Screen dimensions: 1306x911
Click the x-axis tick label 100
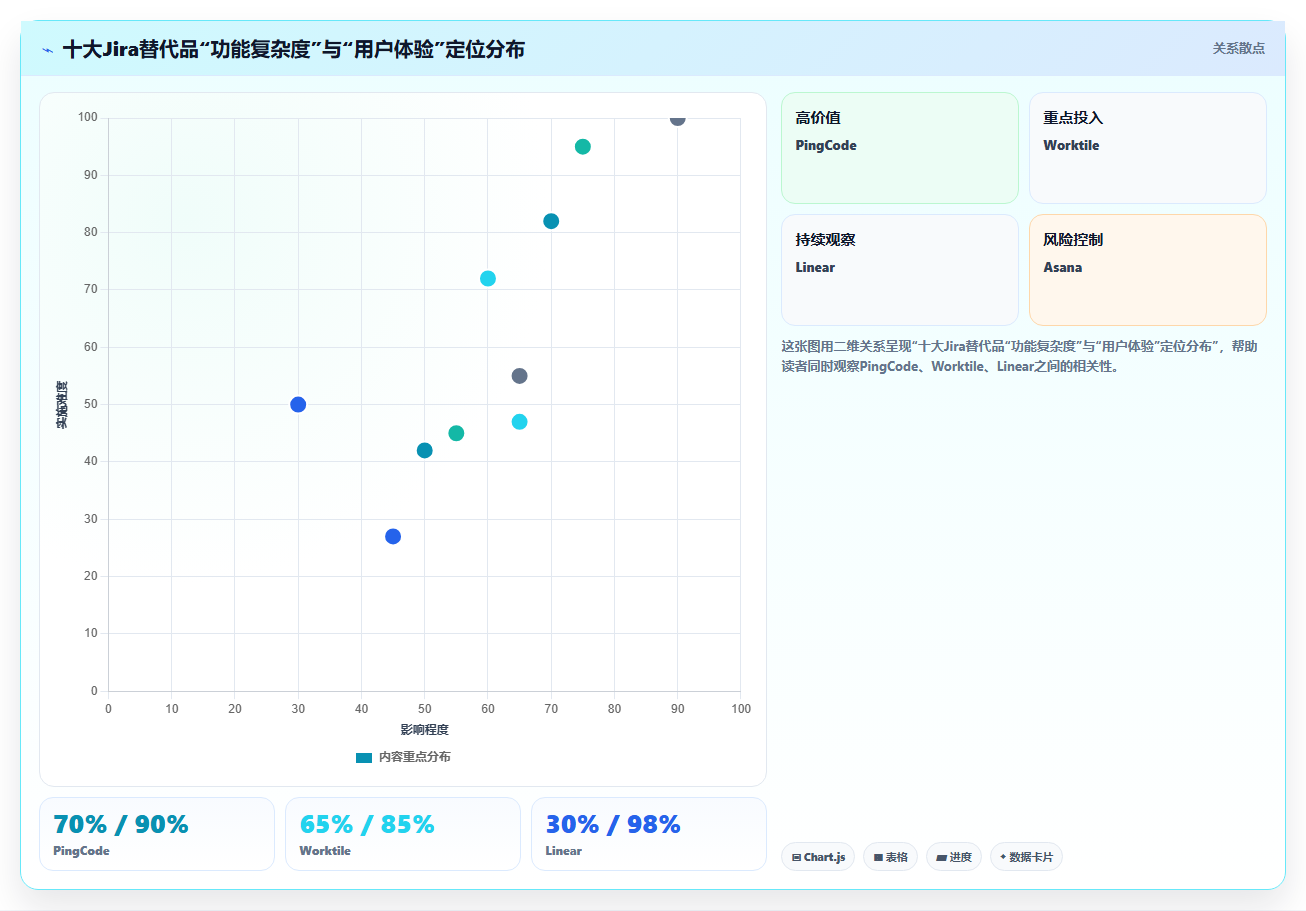click(x=740, y=709)
